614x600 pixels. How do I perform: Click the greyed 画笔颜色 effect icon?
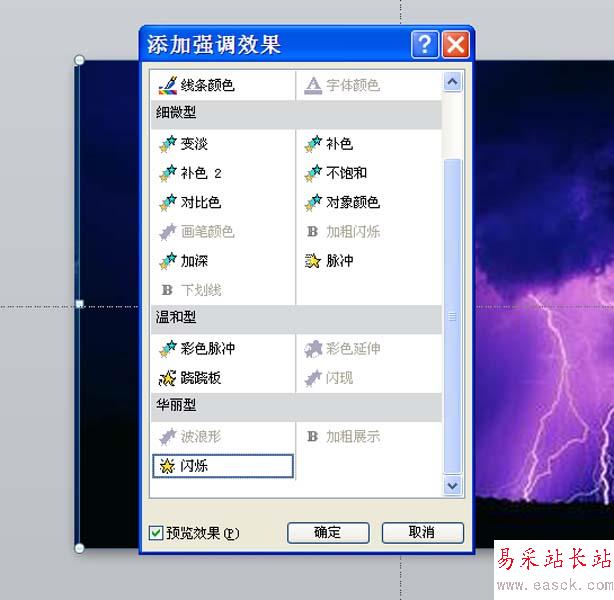(168, 232)
